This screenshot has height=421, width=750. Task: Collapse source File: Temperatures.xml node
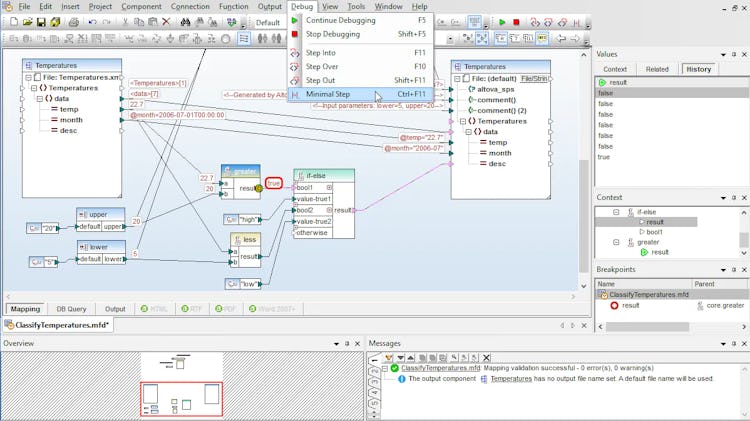(28, 78)
